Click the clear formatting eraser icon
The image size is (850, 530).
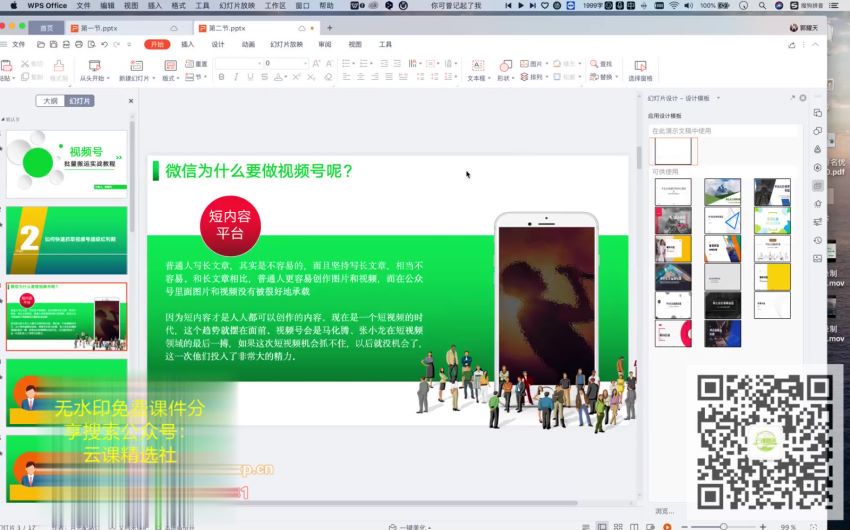[x=328, y=77]
